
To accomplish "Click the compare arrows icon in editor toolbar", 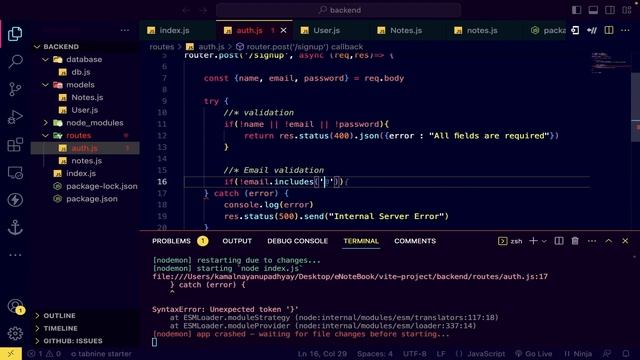I will click(x=592, y=30).
